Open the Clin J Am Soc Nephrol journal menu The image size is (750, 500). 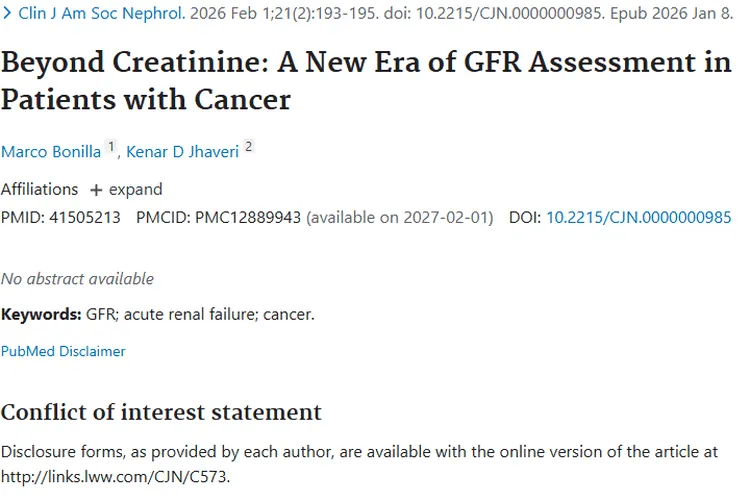98,16
